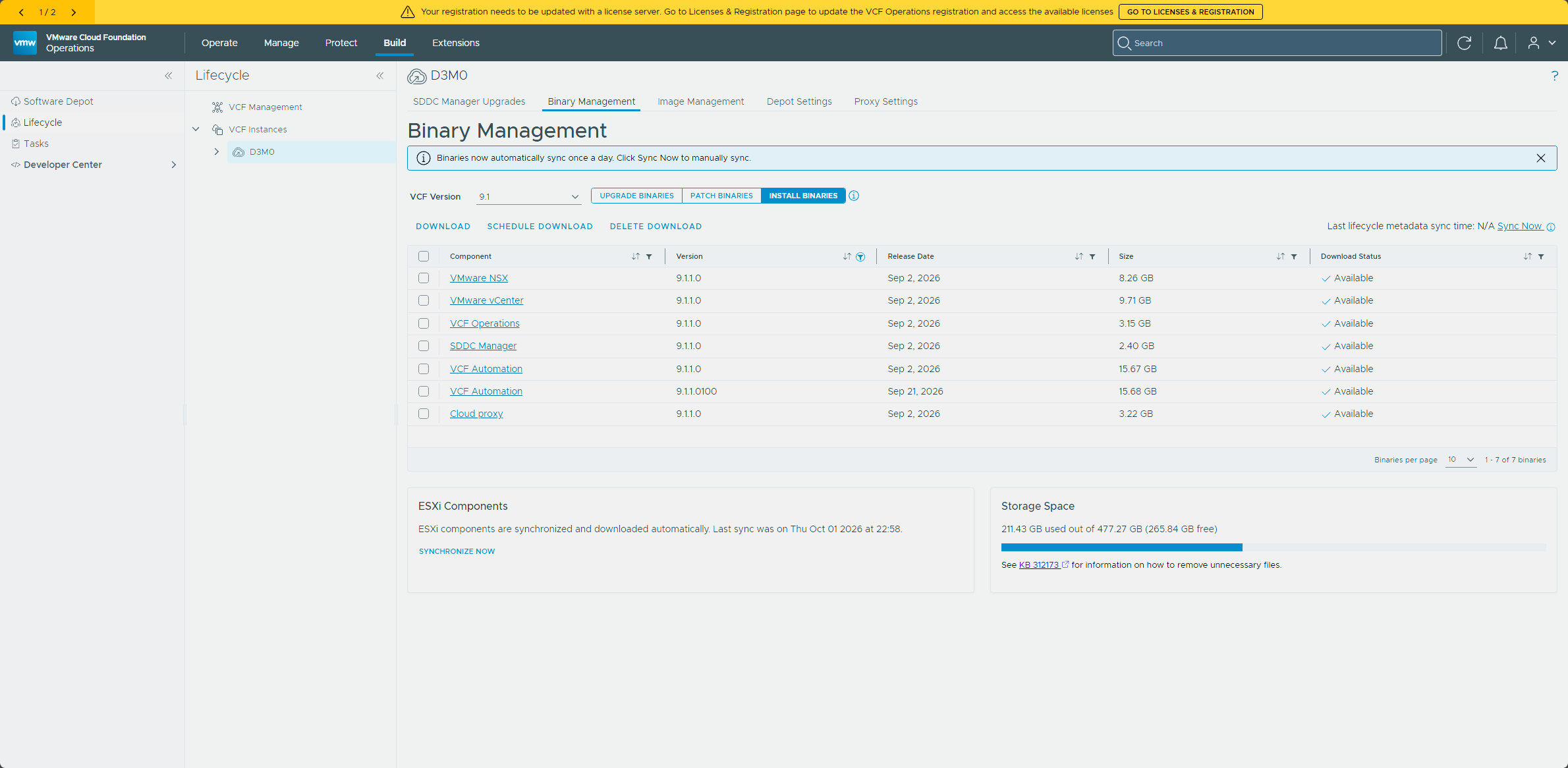Viewport: 1568px width, 768px height.
Task: Expand the D3MO tree node
Action: click(216, 151)
